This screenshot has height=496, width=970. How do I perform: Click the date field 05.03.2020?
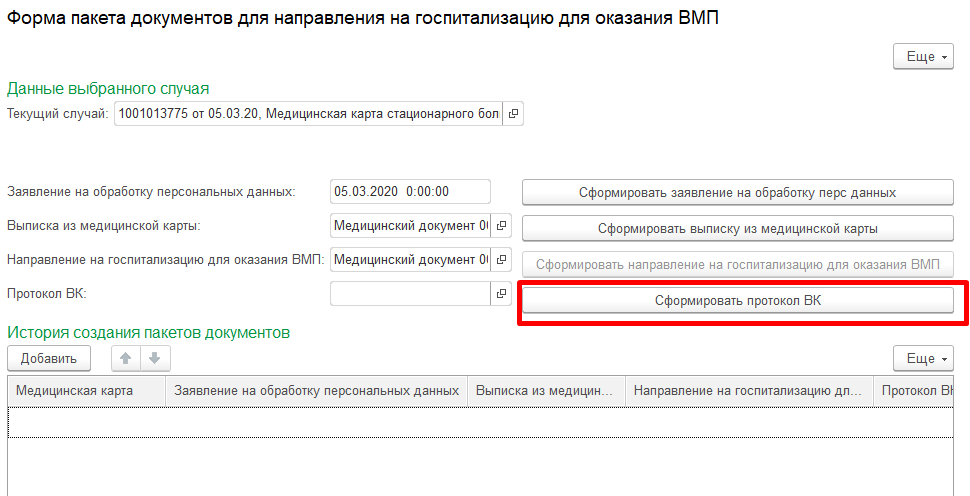click(x=409, y=192)
